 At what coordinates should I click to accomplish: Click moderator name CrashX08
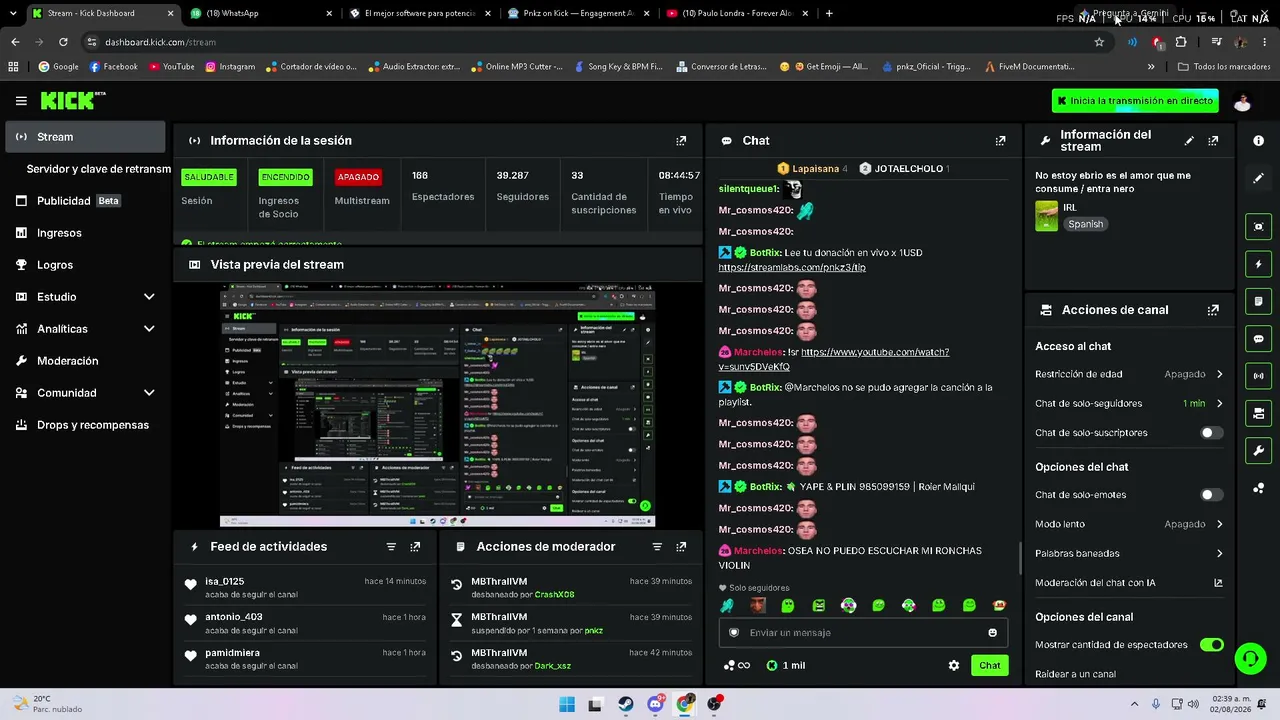554,595
